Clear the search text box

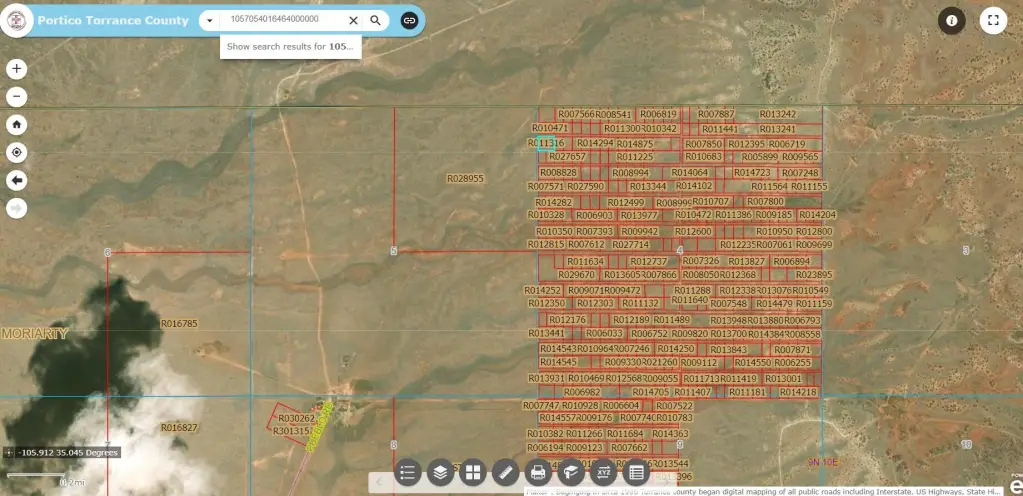click(353, 20)
